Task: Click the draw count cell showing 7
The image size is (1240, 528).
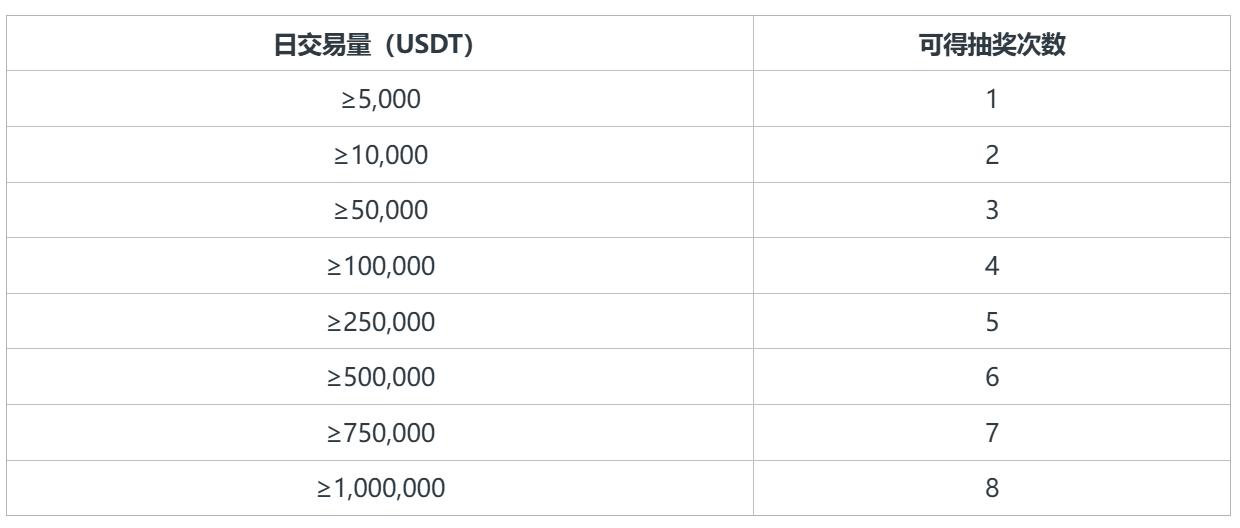Action: pyautogui.click(x=990, y=433)
